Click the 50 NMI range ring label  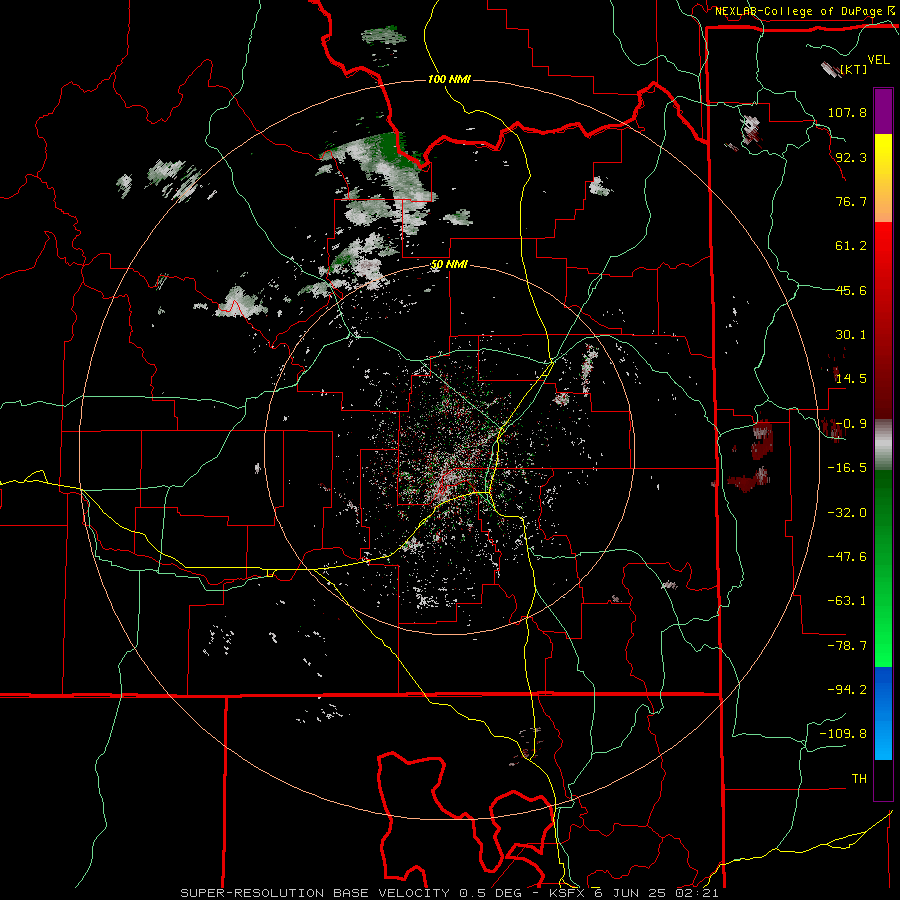pyautogui.click(x=449, y=265)
